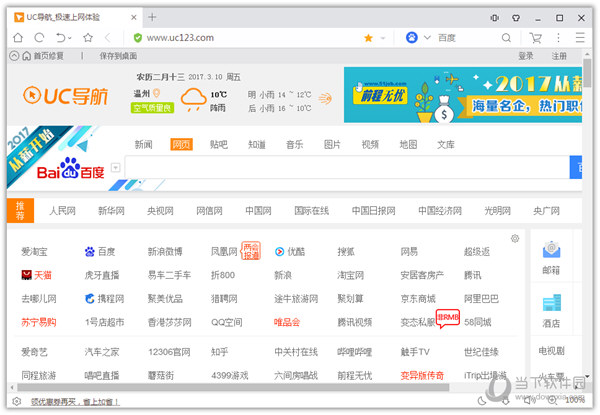600x415 pixels.
Task: Click the status bar settings gear
Action: point(16,401)
